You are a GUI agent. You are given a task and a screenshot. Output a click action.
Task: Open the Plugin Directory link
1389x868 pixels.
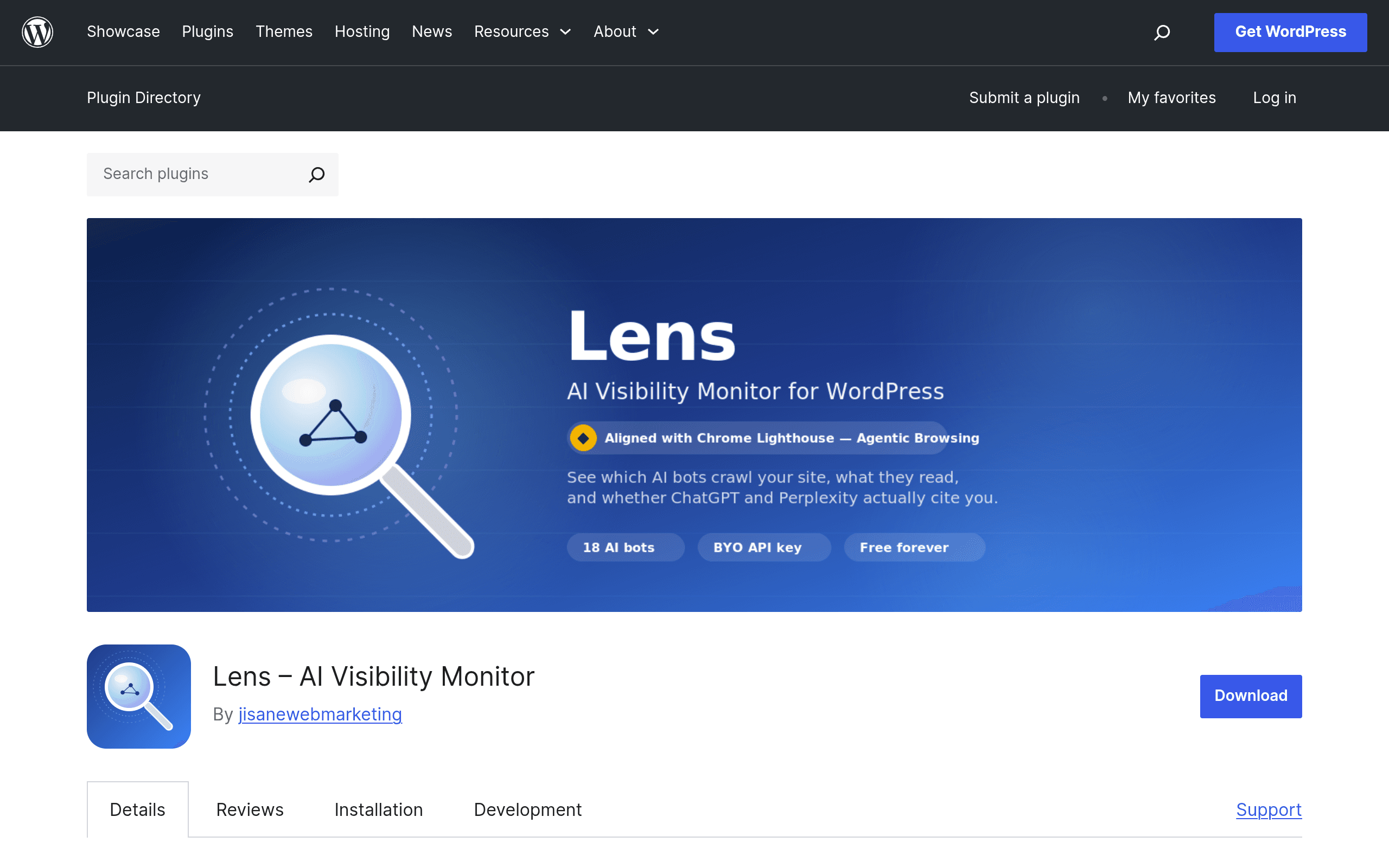pyautogui.click(x=143, y=98)
